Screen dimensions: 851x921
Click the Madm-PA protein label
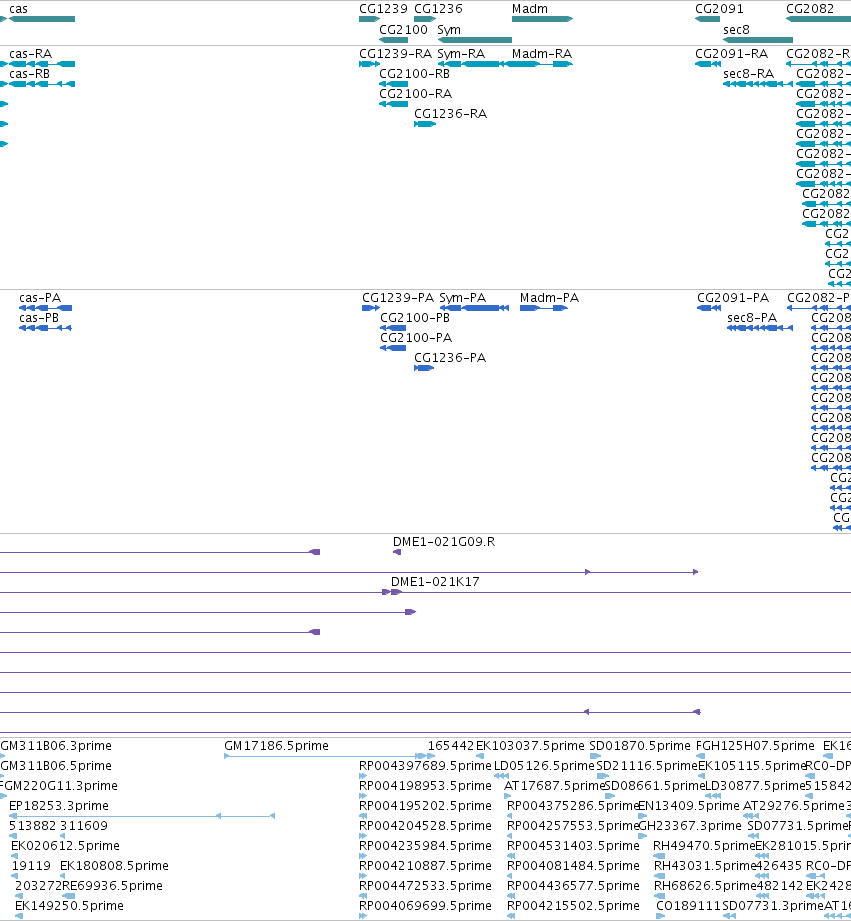tap(549, 298)
